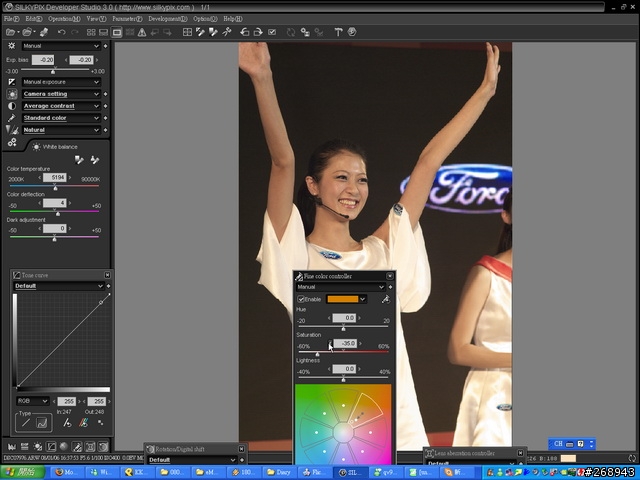This screenshot has height=480, width=640.
Task: Click the development settings gears icon
Action: tap(12, 142)
